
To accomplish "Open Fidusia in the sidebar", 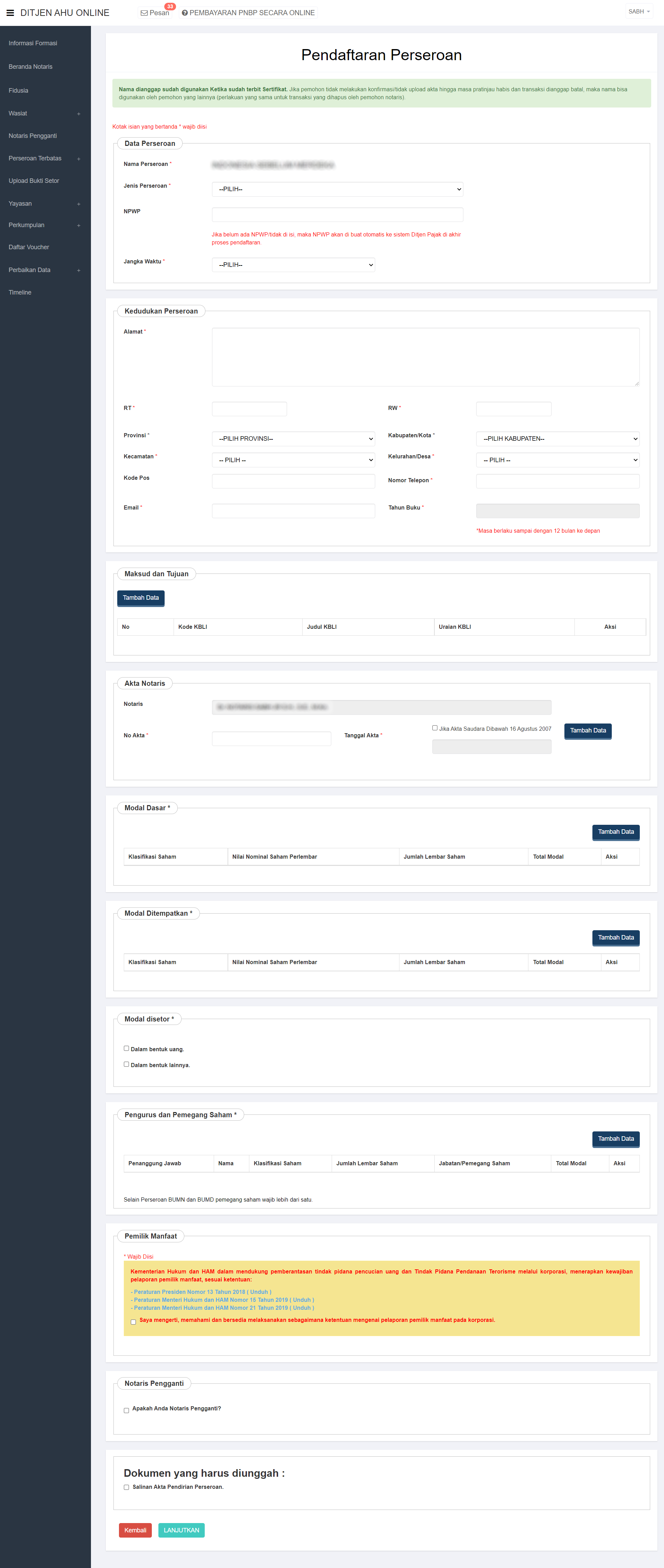I will (x=18, y=91).
